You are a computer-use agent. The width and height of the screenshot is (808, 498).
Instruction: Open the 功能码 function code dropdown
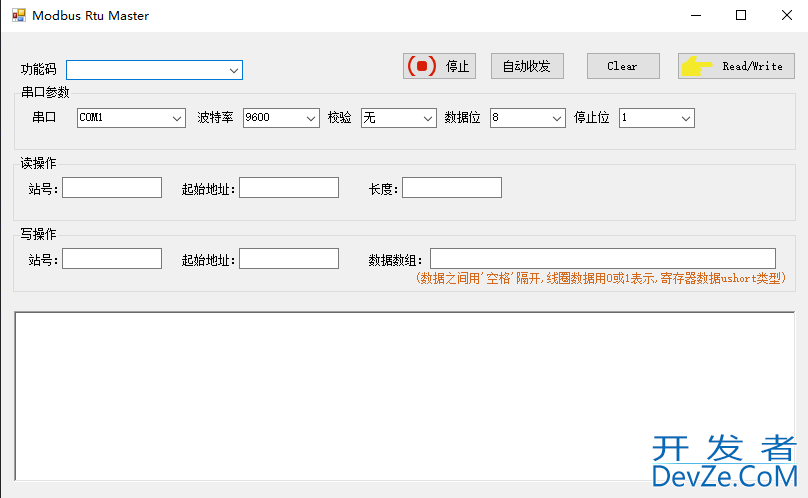[x=154, y=70]
